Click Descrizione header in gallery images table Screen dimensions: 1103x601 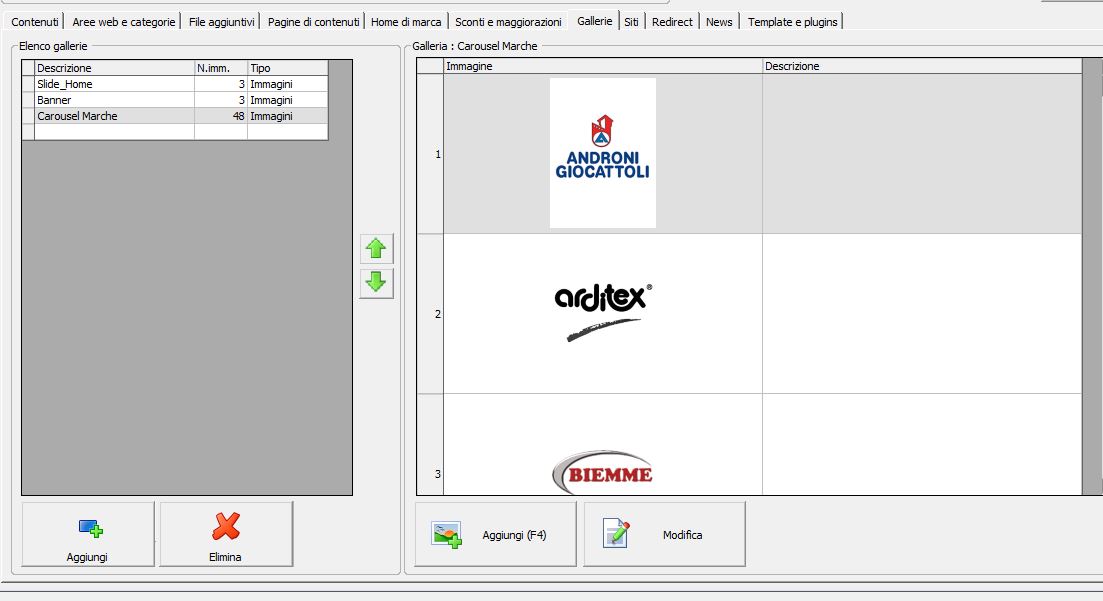(x=922, y=66)
